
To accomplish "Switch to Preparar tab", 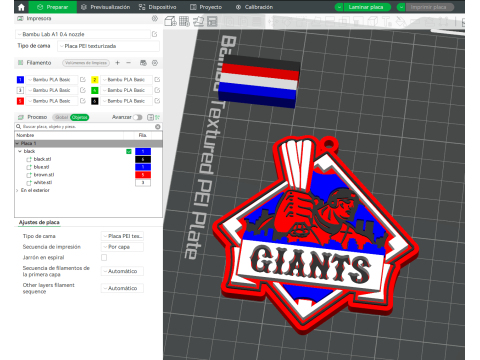I will pos(53,7).
